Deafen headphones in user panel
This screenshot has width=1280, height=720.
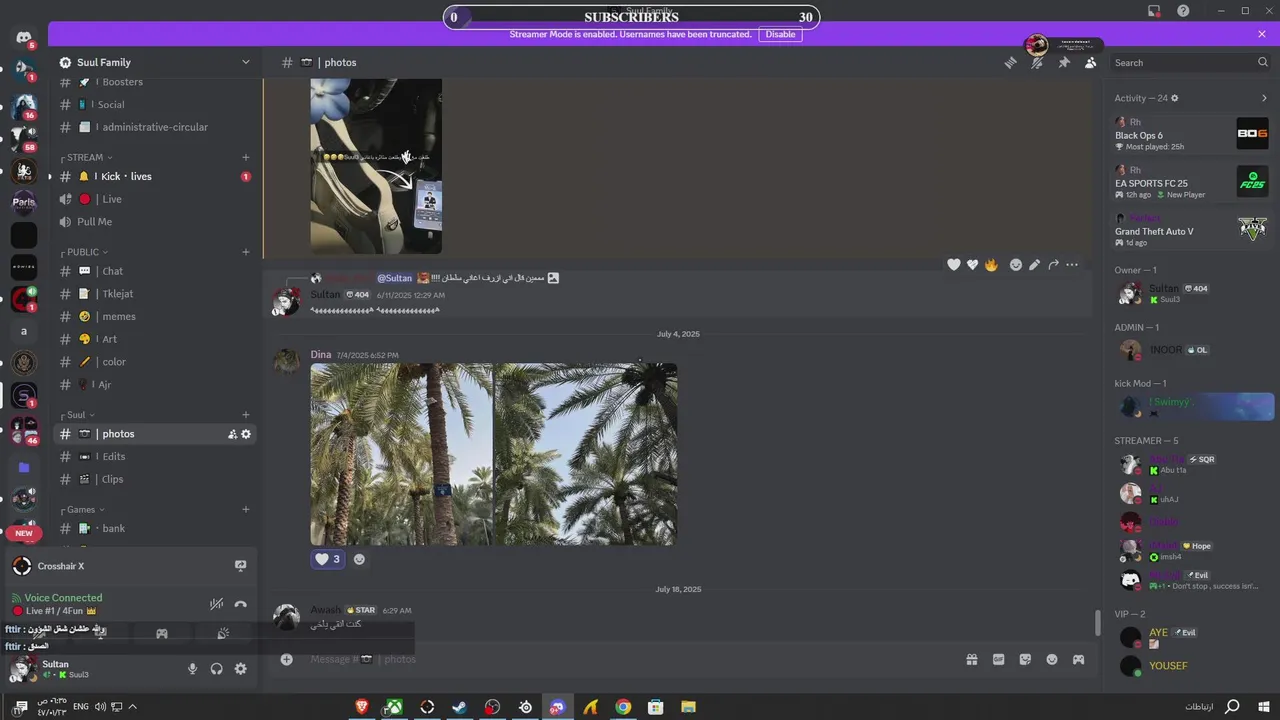tap(216, 669)
